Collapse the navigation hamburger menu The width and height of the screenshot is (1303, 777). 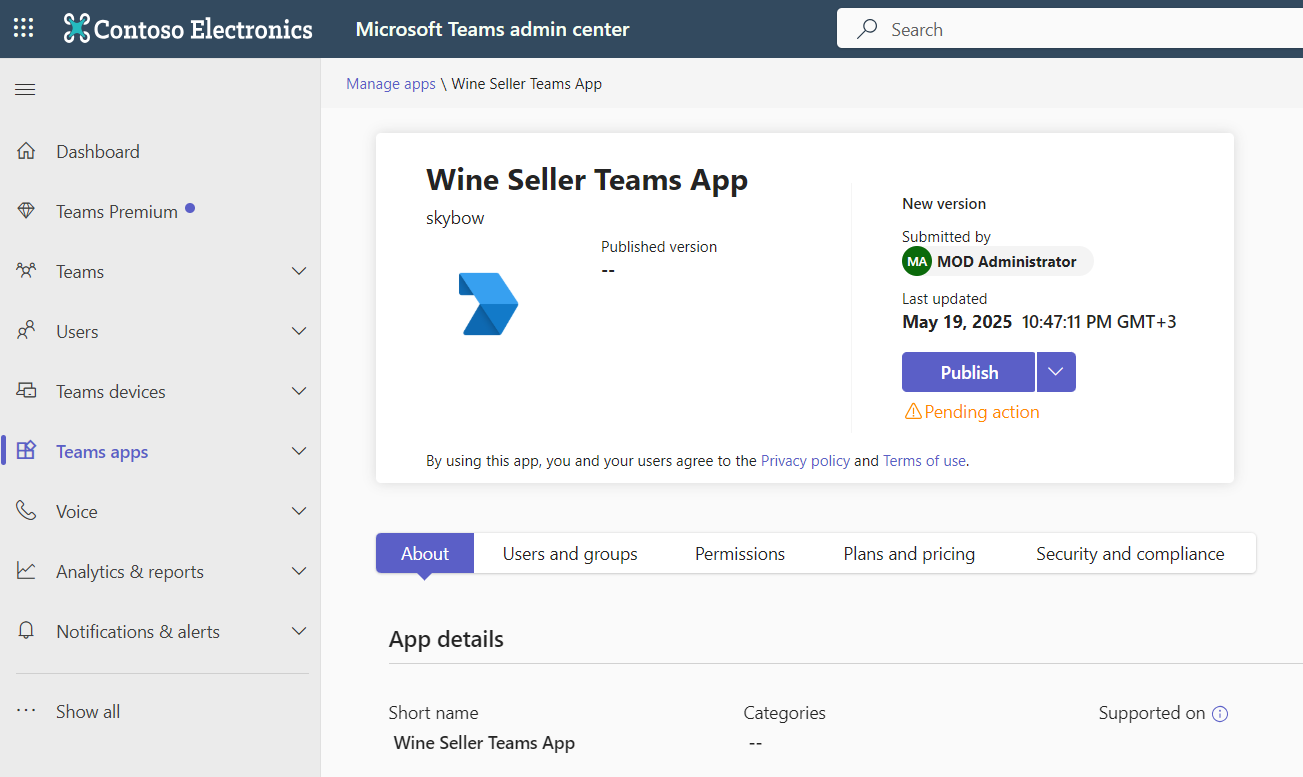click(25, 90)
